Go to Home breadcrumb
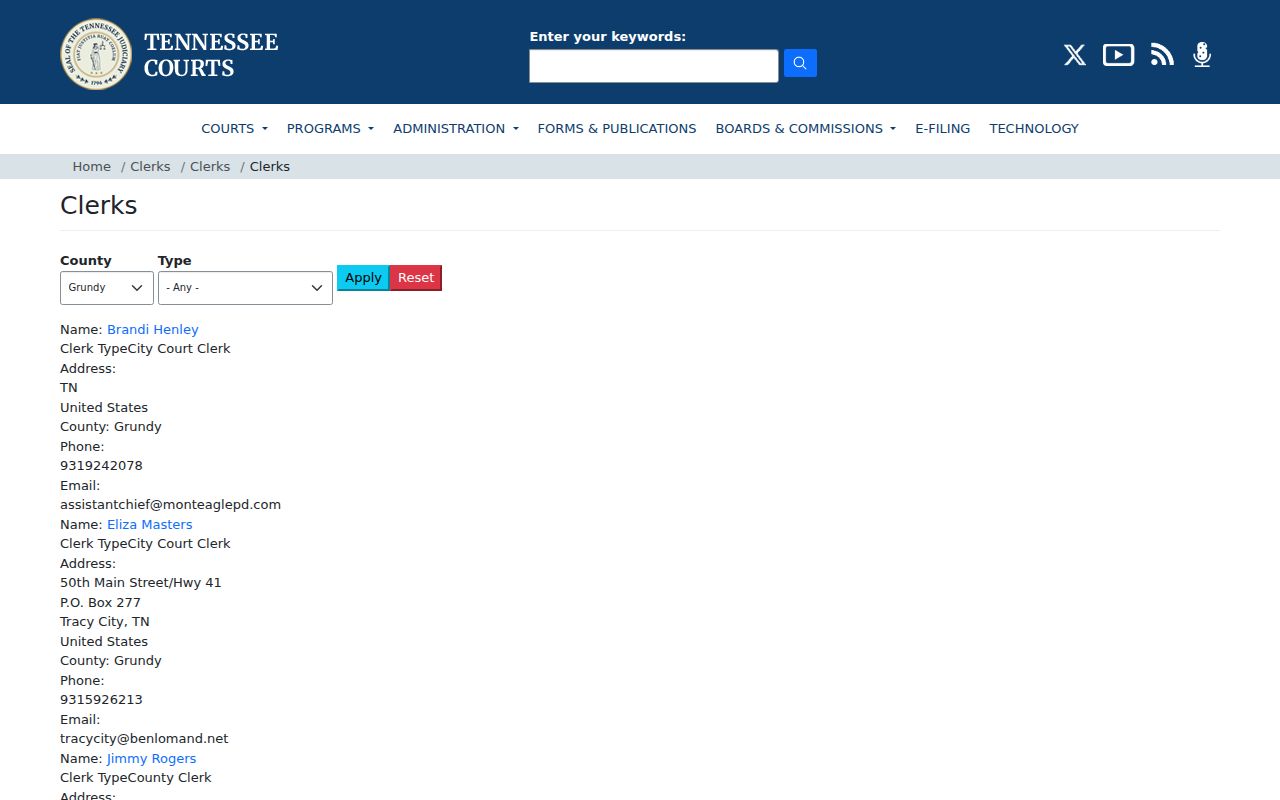The width and height of the screenshot is (1280, 800). point(91,166)
